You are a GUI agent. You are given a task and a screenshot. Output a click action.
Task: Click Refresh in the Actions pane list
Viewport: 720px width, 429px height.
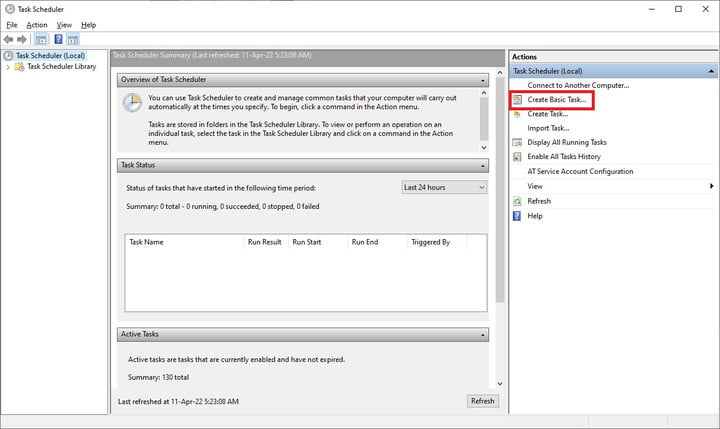point(539,201)
